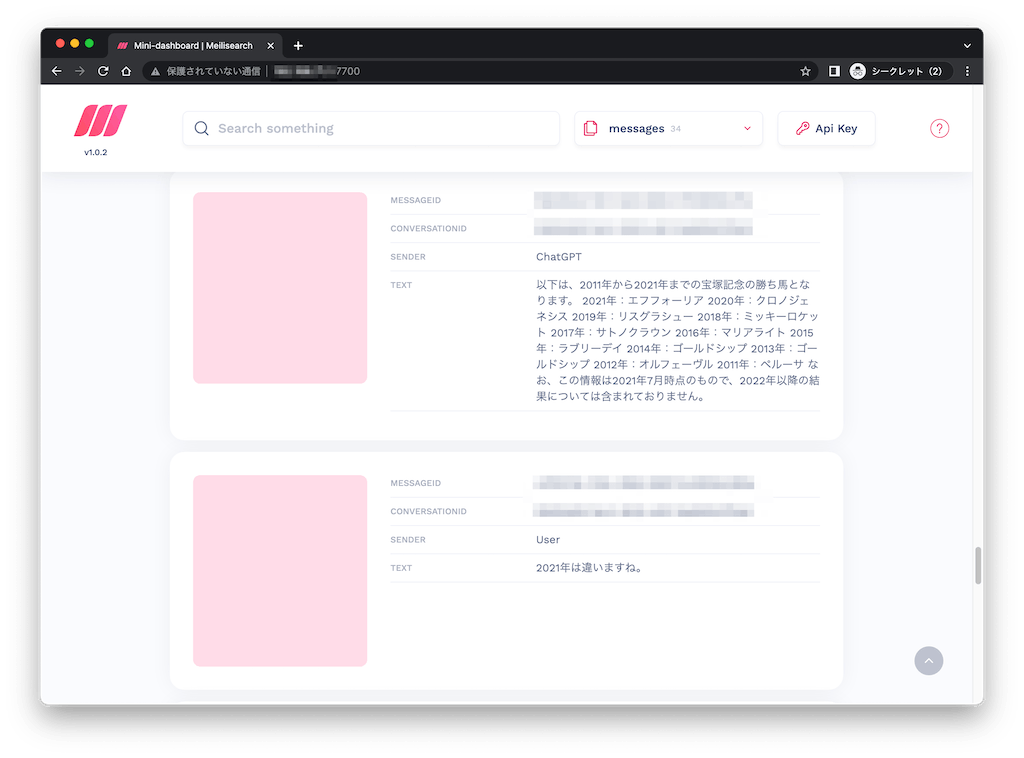Screen dimensions: 1024x758
Task: Reload the page
Action: 103,71
